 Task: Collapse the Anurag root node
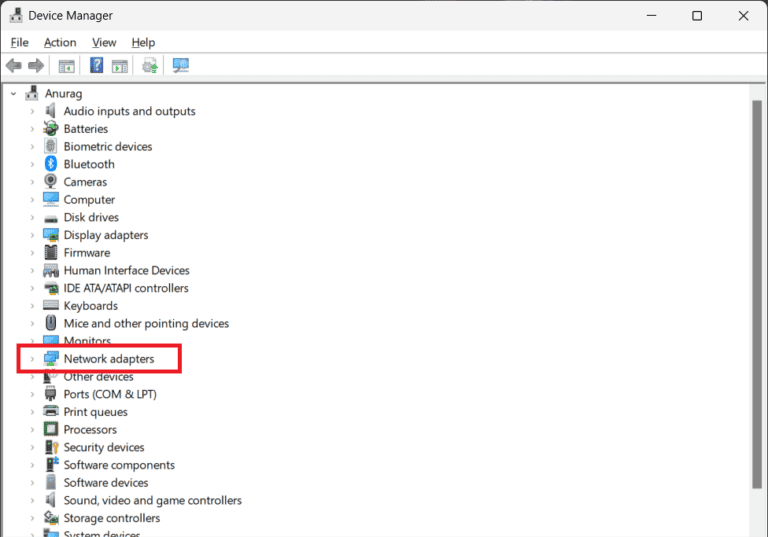(x=14, y=93)
